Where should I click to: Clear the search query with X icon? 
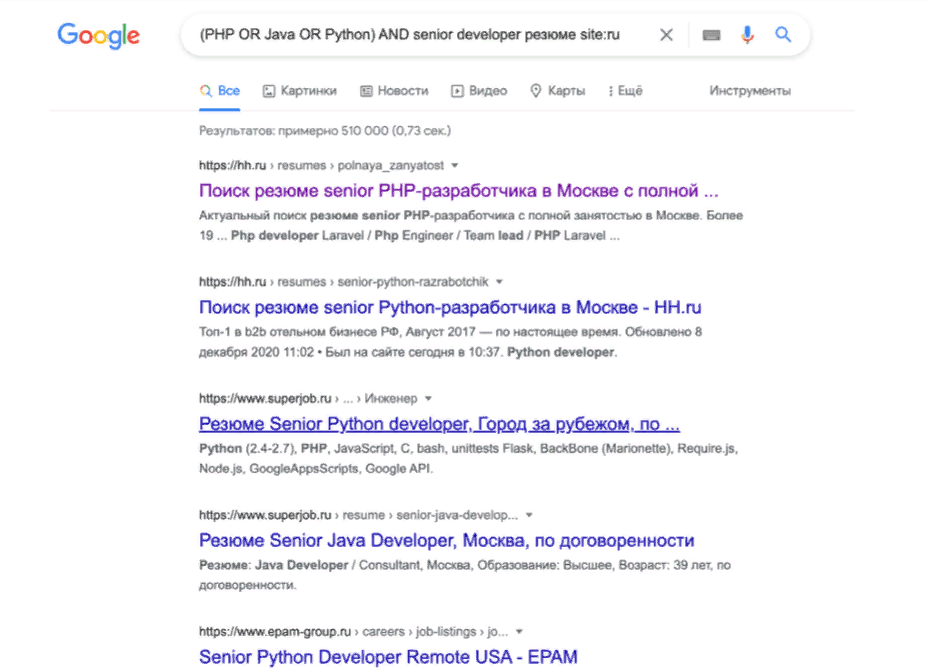pos(666,35)
